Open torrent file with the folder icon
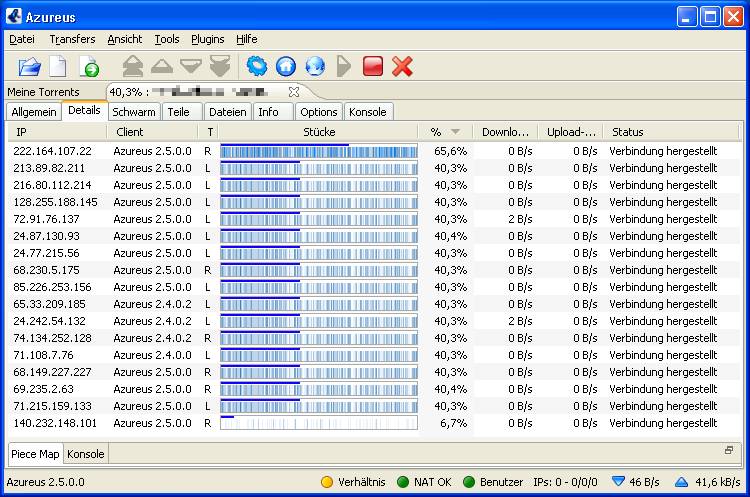The height and width of the screenshot is (497, 750). tap(30, 66)
